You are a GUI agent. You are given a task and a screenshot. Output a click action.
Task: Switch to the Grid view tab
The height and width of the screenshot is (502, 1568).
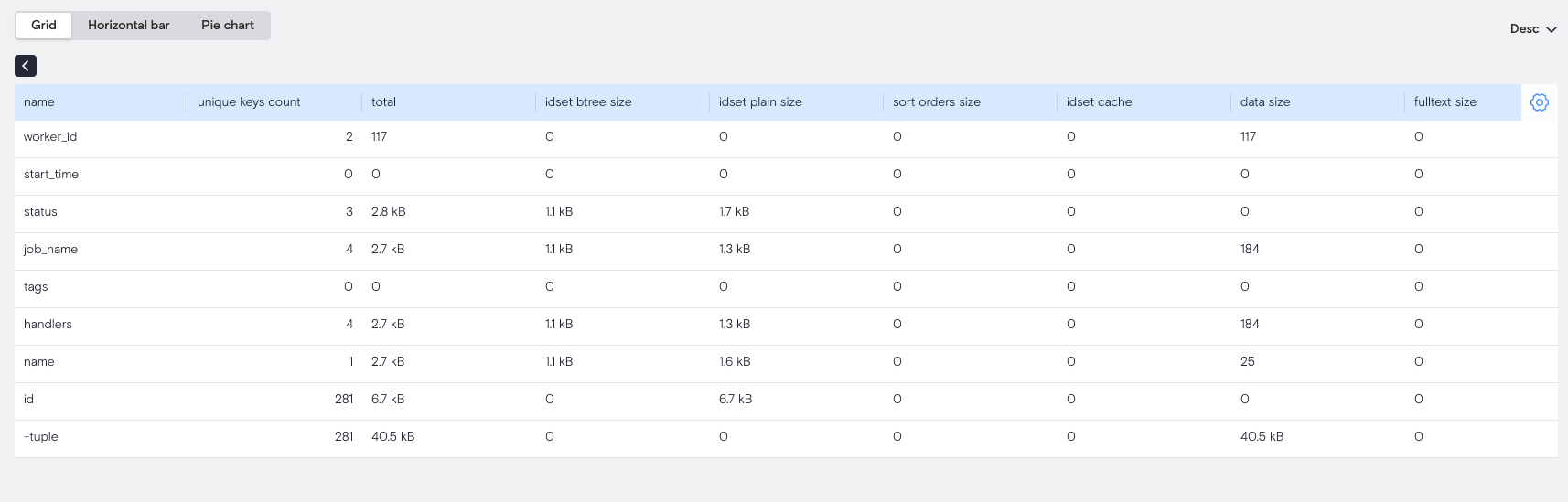coord(44,26)
